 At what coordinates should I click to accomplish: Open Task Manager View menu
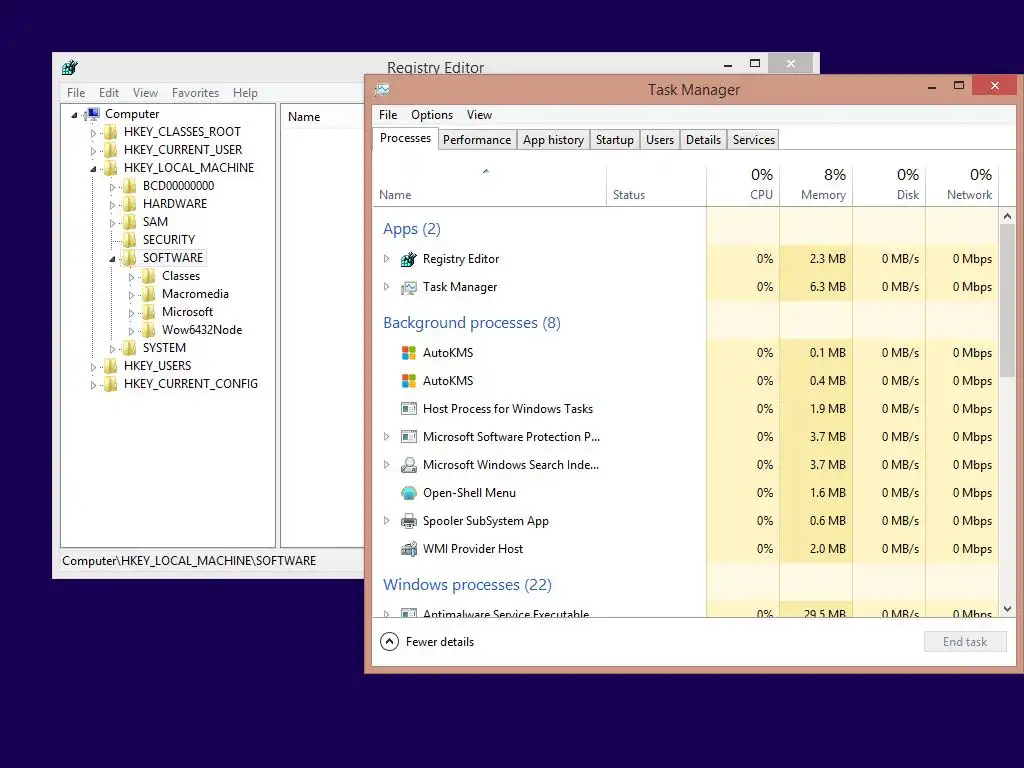tap(479, 115)
